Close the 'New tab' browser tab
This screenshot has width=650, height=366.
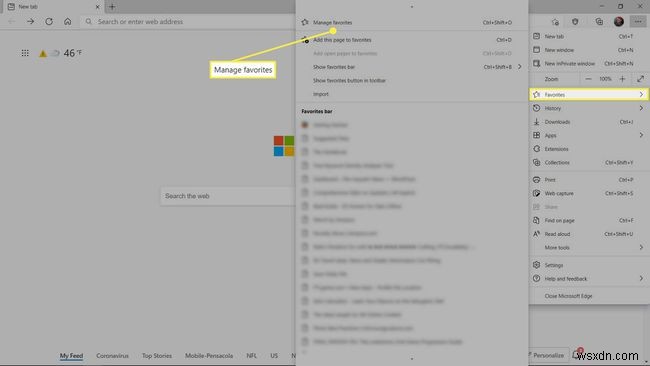(97, 7)
